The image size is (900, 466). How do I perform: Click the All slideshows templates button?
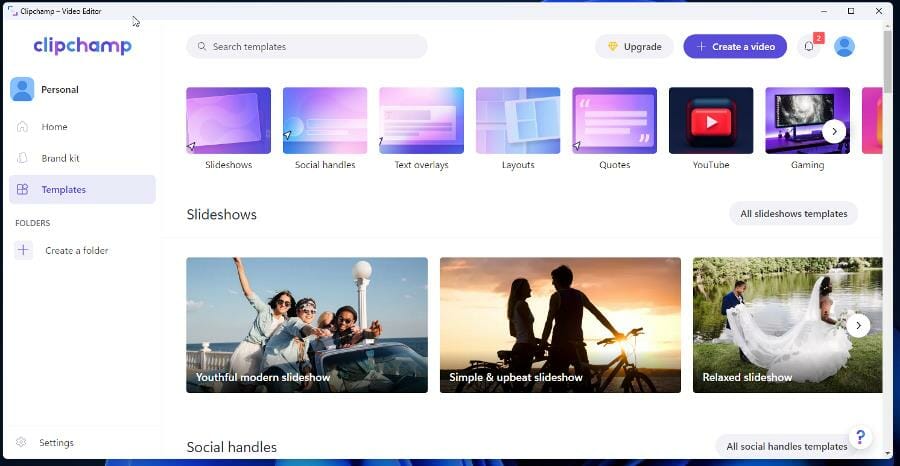793,213
